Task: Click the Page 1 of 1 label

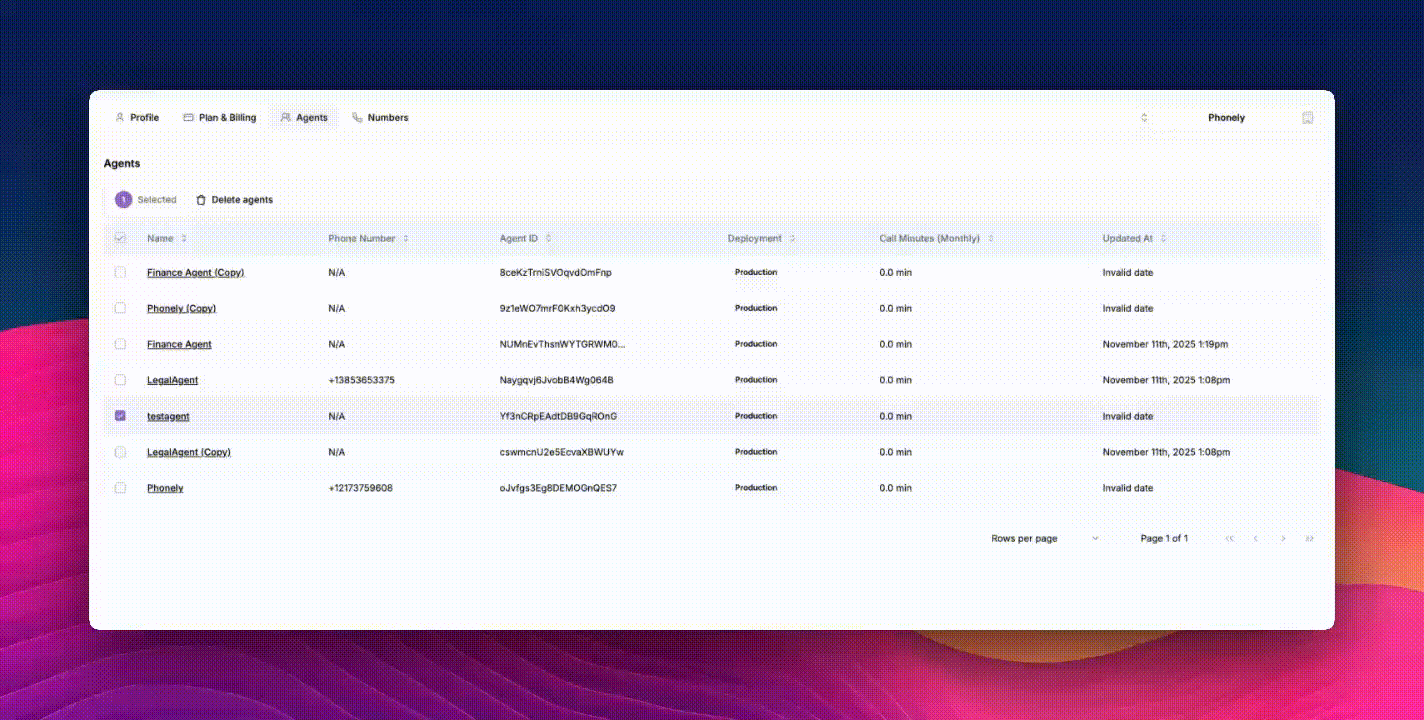Action: click(x=1164, y=538)
